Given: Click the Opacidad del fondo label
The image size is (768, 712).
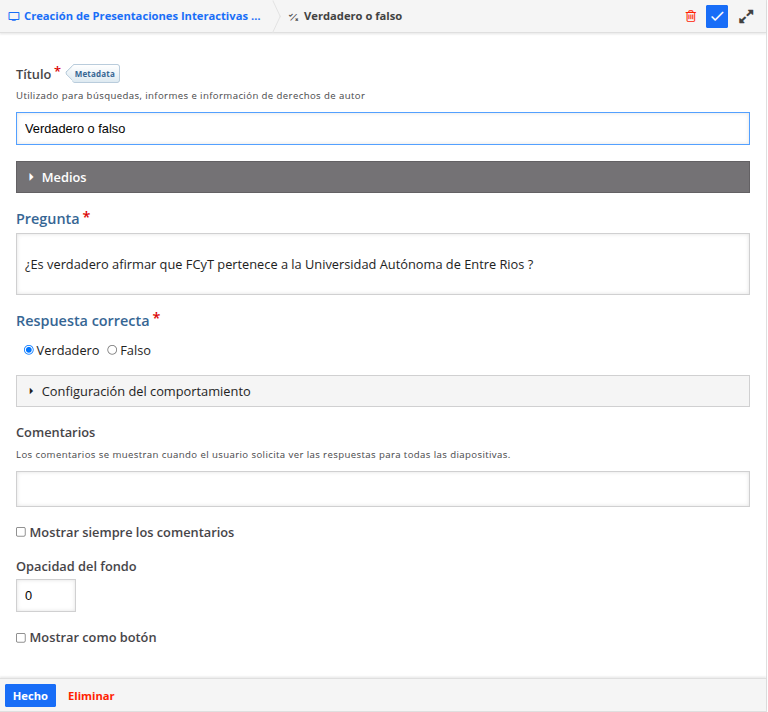Looking at the screenshot, I should [x=76, y=567].
